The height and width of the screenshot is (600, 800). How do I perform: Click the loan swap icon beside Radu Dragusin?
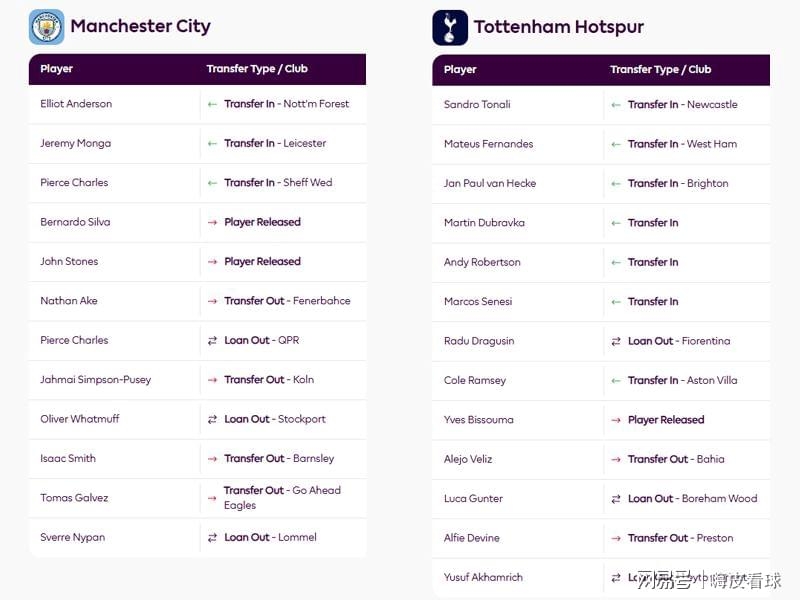pyautogui.click(x=616, y=341)
